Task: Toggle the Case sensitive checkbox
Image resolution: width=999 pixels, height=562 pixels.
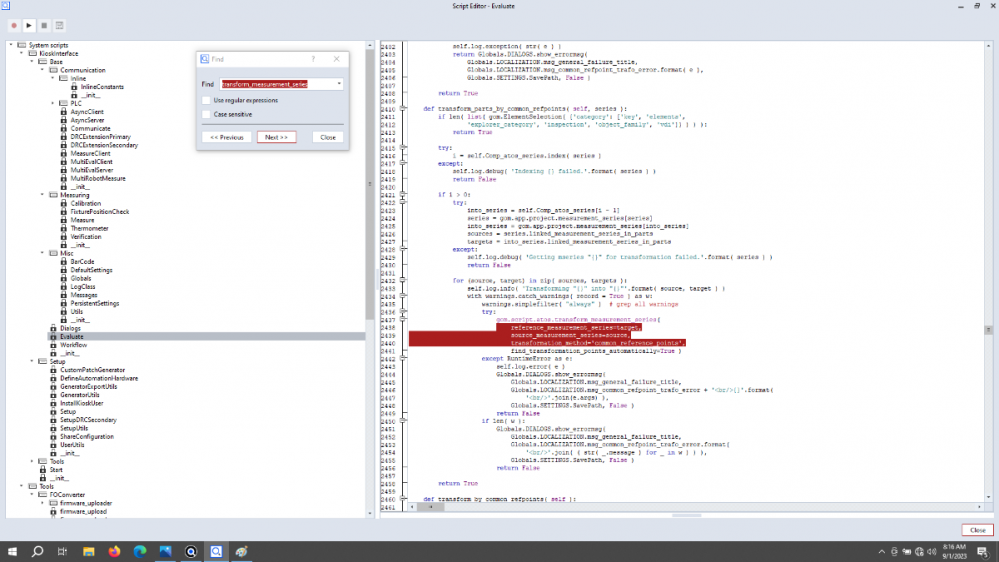Action: [206, 115]
